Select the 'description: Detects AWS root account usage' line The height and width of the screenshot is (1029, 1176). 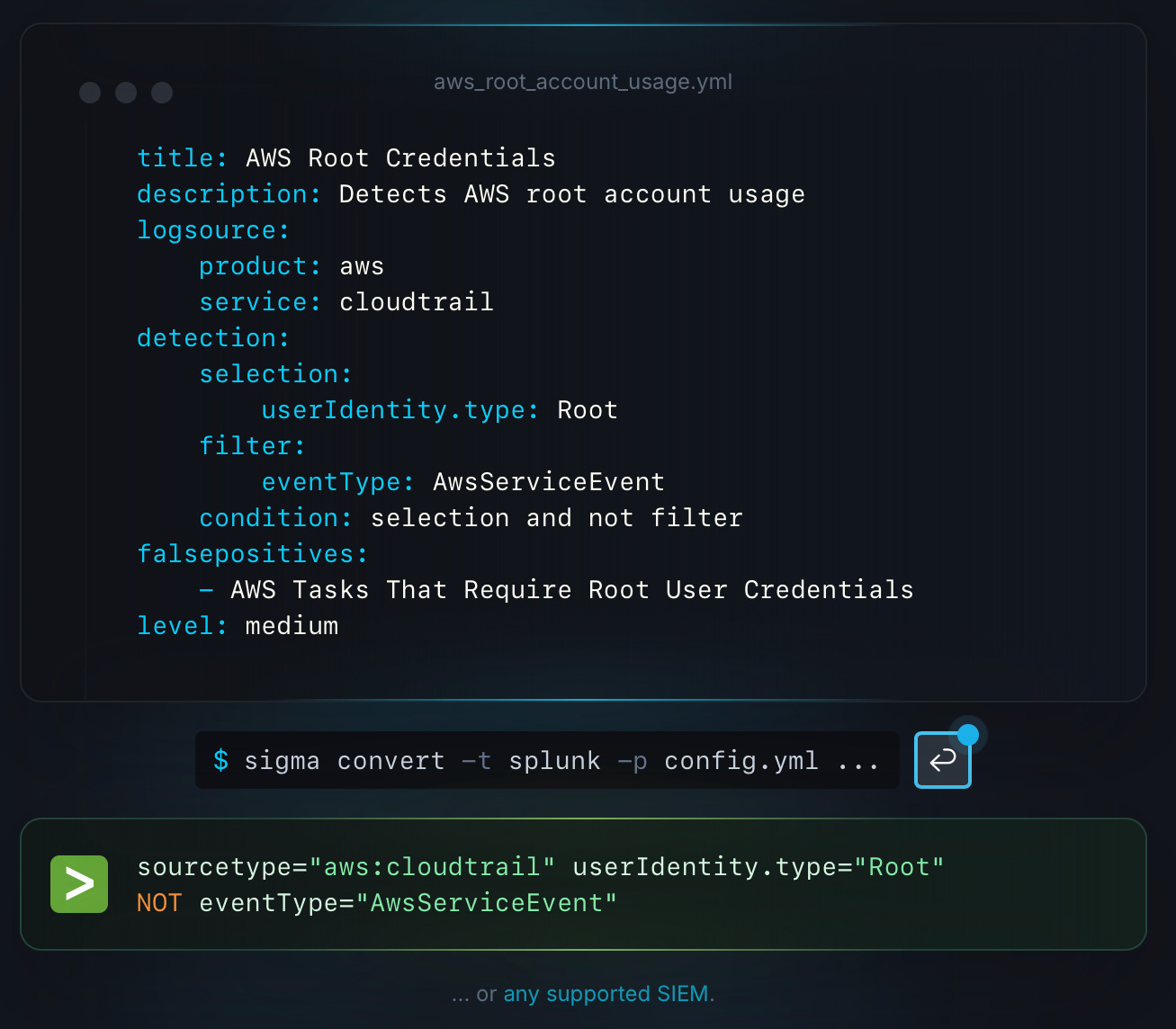(471, 194)
